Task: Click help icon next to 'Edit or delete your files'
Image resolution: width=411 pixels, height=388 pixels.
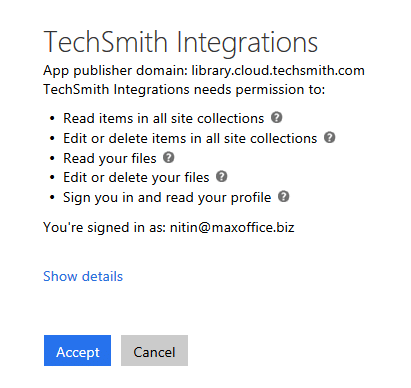Action: click(222, 176)
